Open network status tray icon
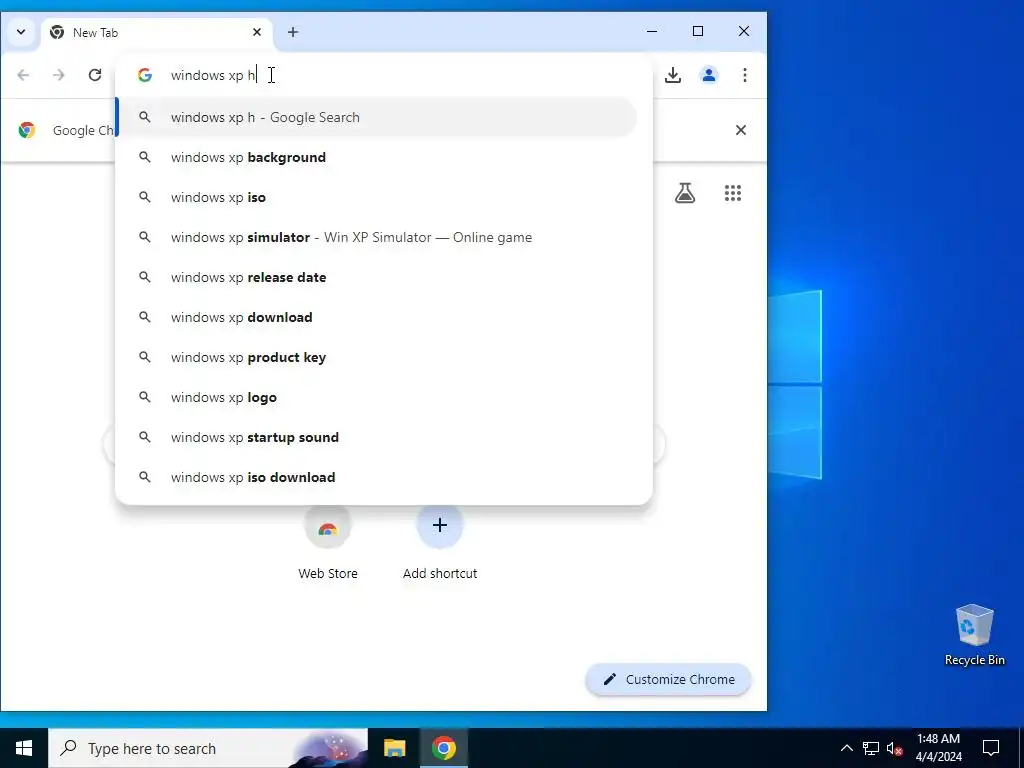This screenshot has width=1024, height=768. point(871,748)
